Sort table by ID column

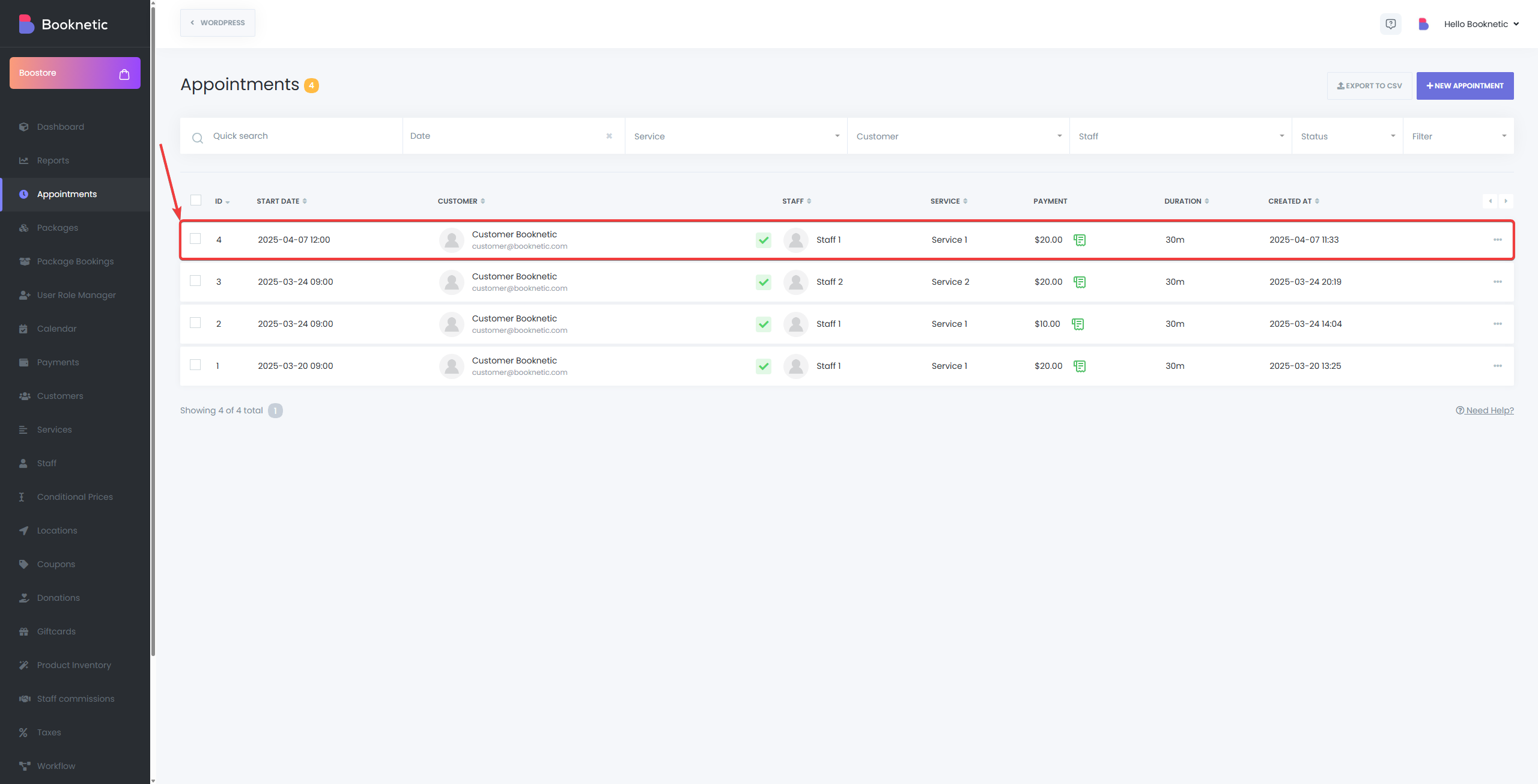222,201
